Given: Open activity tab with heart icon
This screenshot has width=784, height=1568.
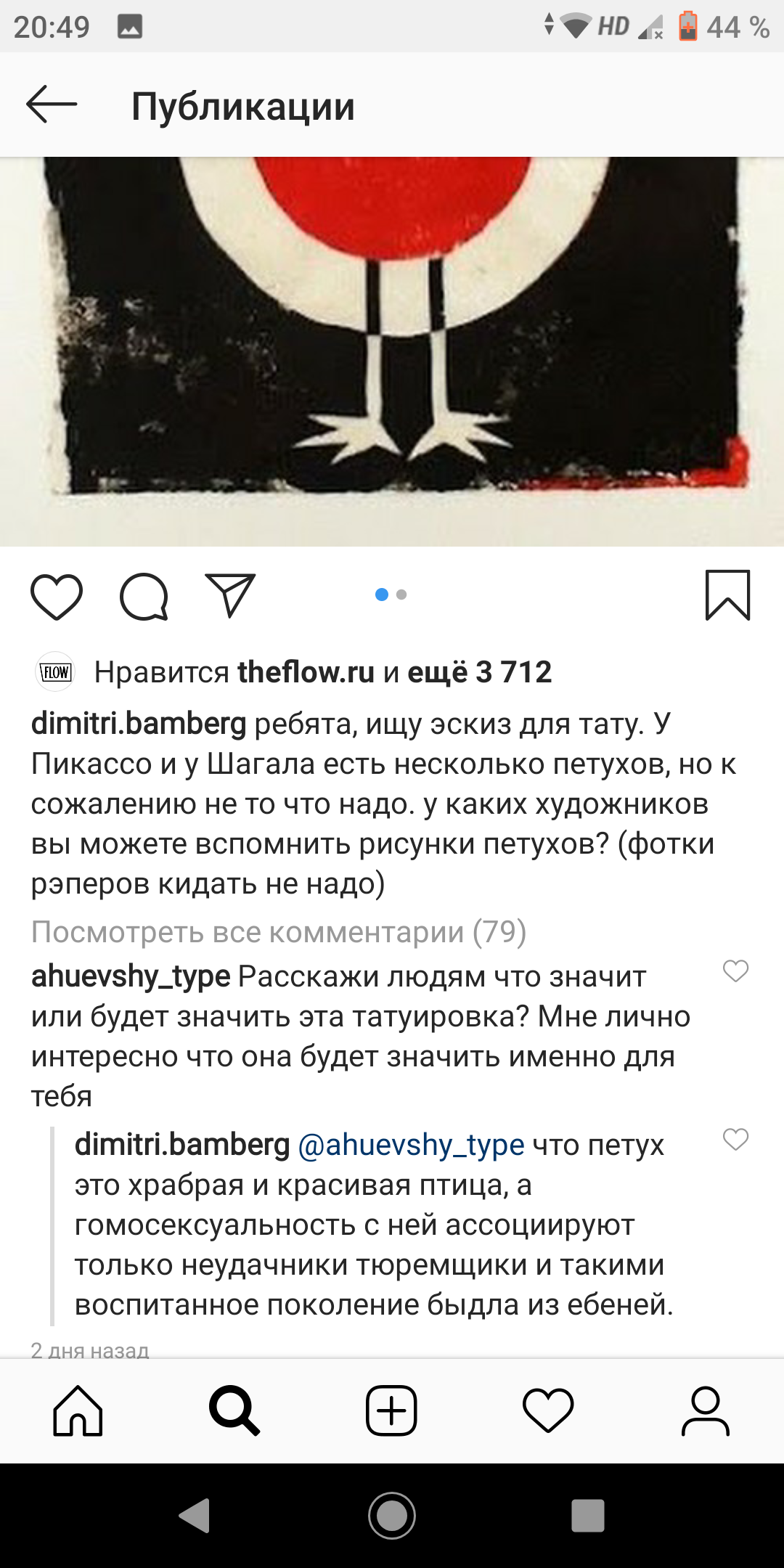Looking at the screenshot, I should [x=548, y=1410].
